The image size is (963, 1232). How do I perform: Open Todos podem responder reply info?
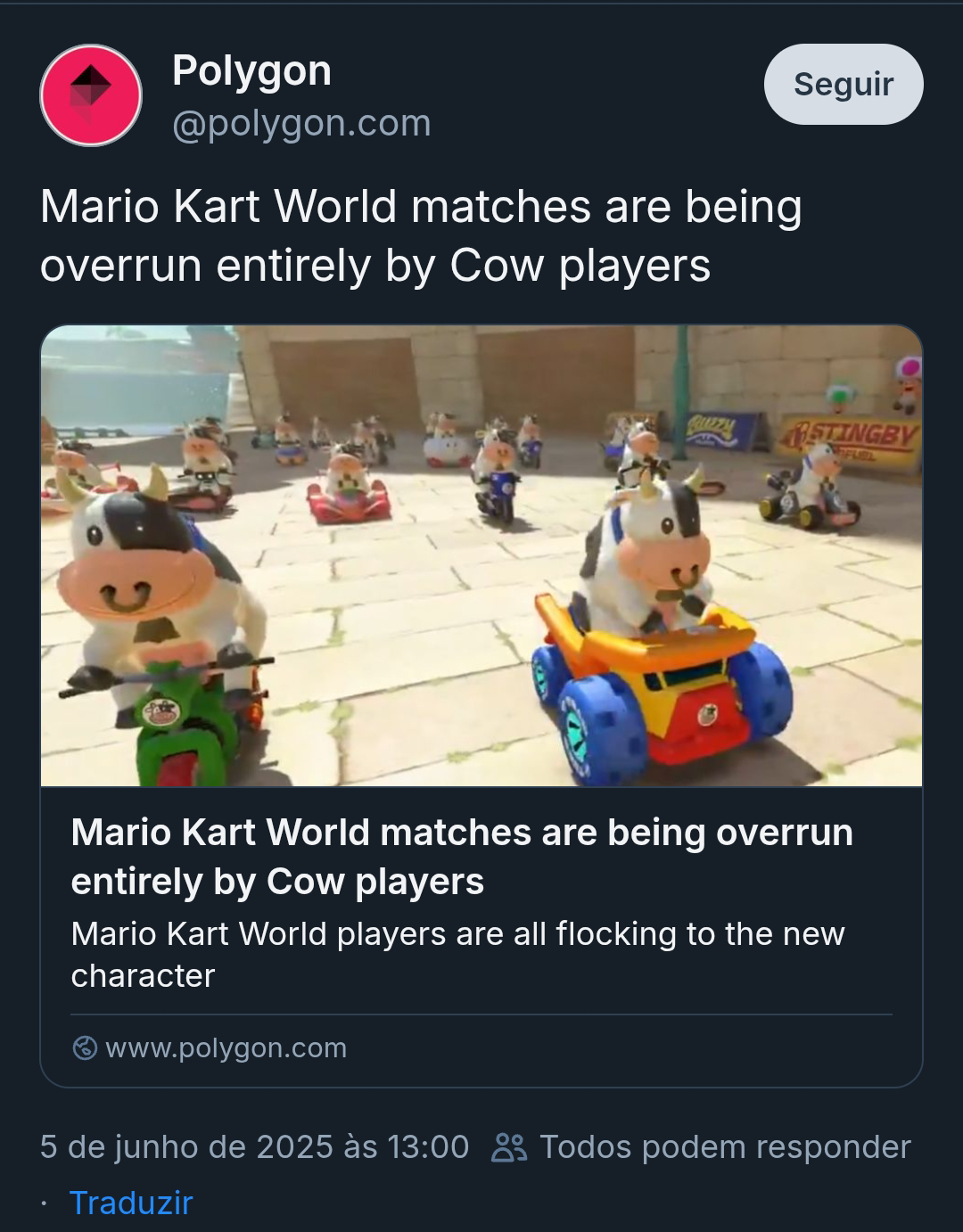[x=725, y=1146]
